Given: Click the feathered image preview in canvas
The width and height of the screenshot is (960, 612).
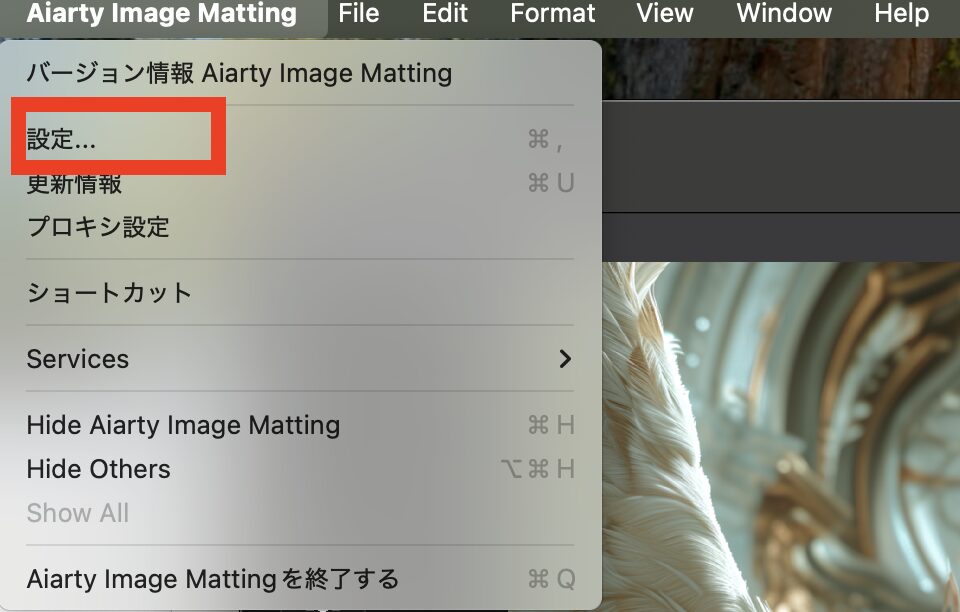Looking at the screenshot, I should click(x=781, y=437).
